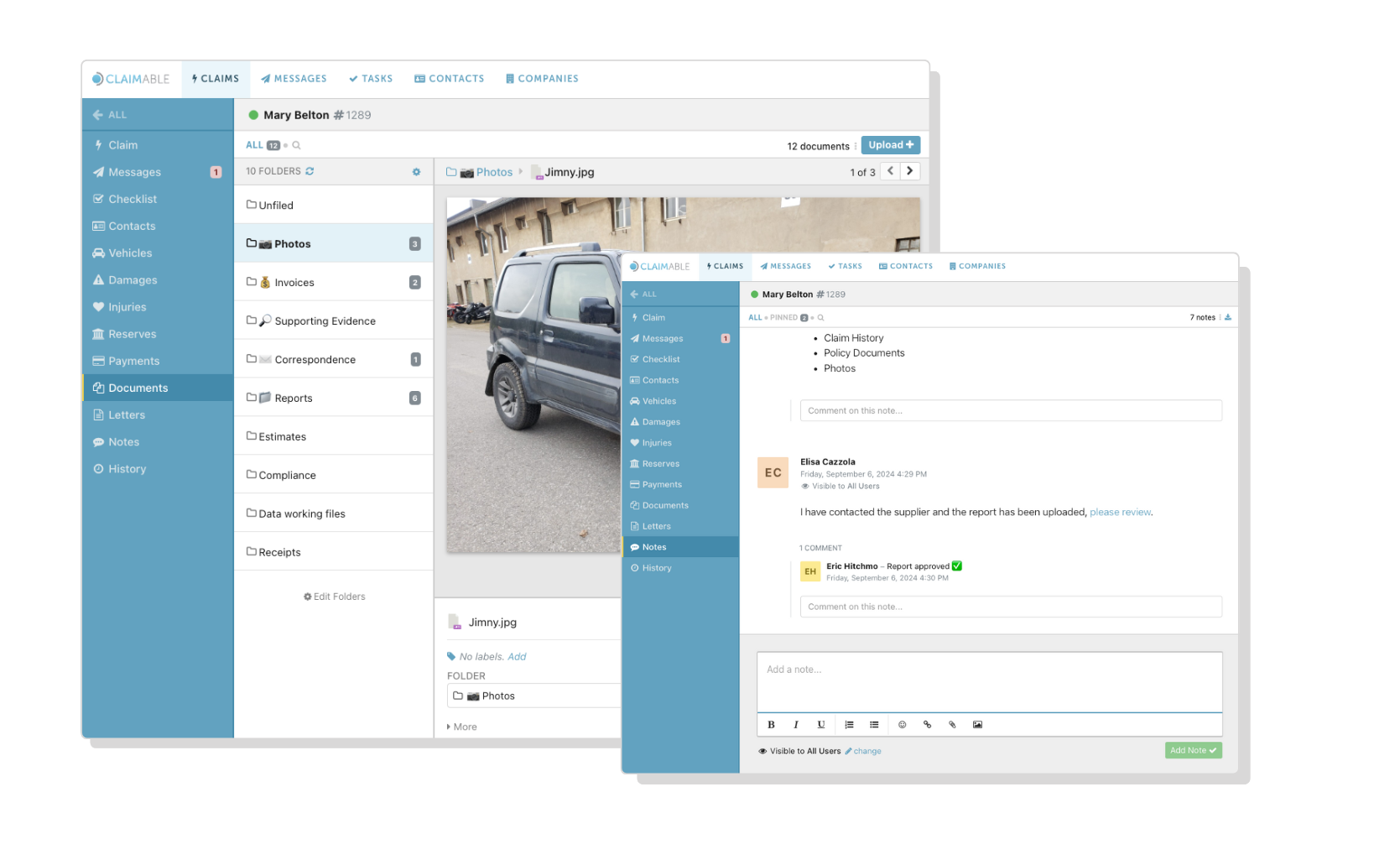Image resolution: width=1400 pixels, height=865 pixels.
Task: Click the 'change' visibility link
Action: point(863,751)
